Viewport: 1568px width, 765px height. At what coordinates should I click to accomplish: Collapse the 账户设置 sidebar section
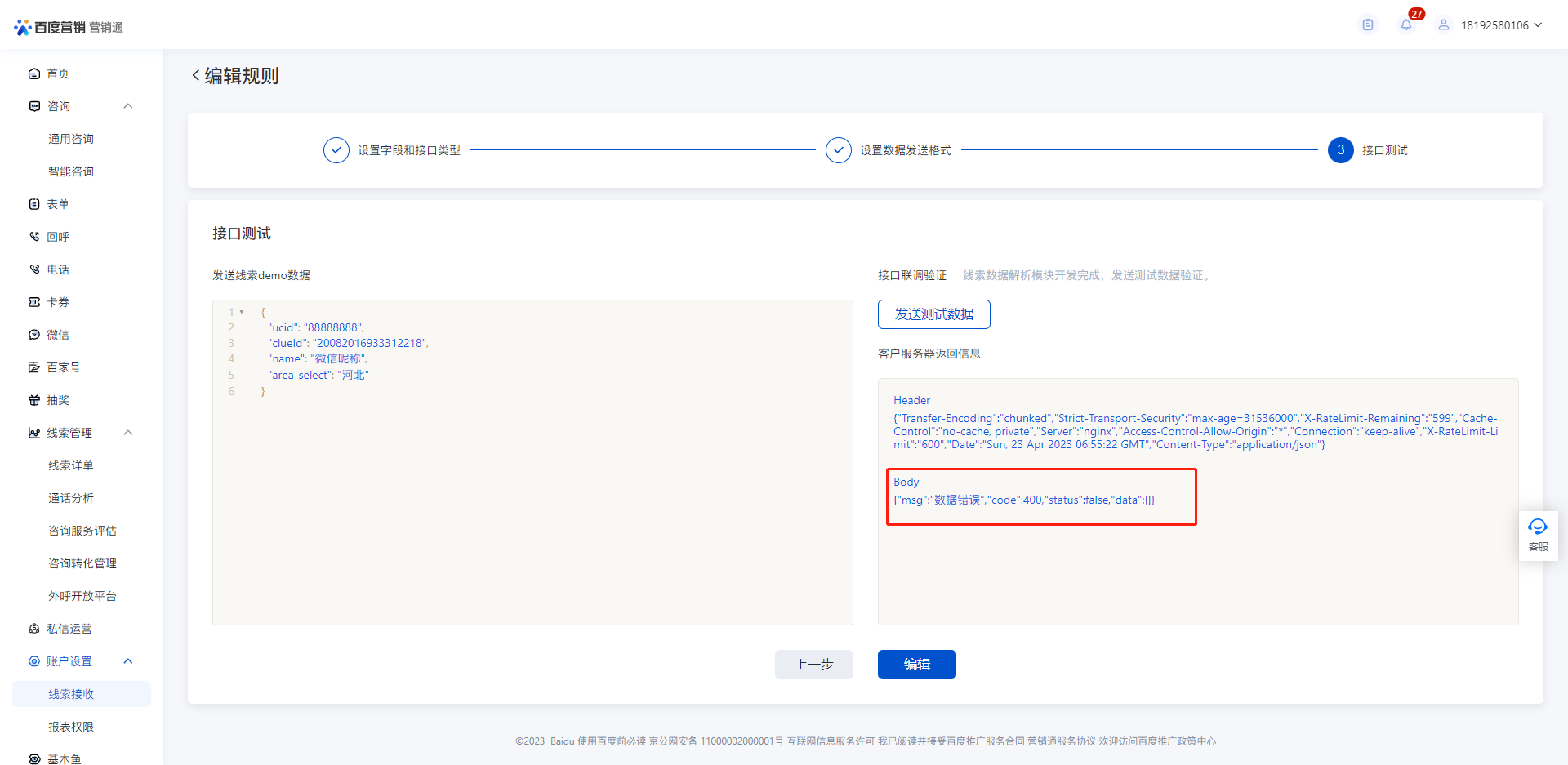tap(128, 661)
